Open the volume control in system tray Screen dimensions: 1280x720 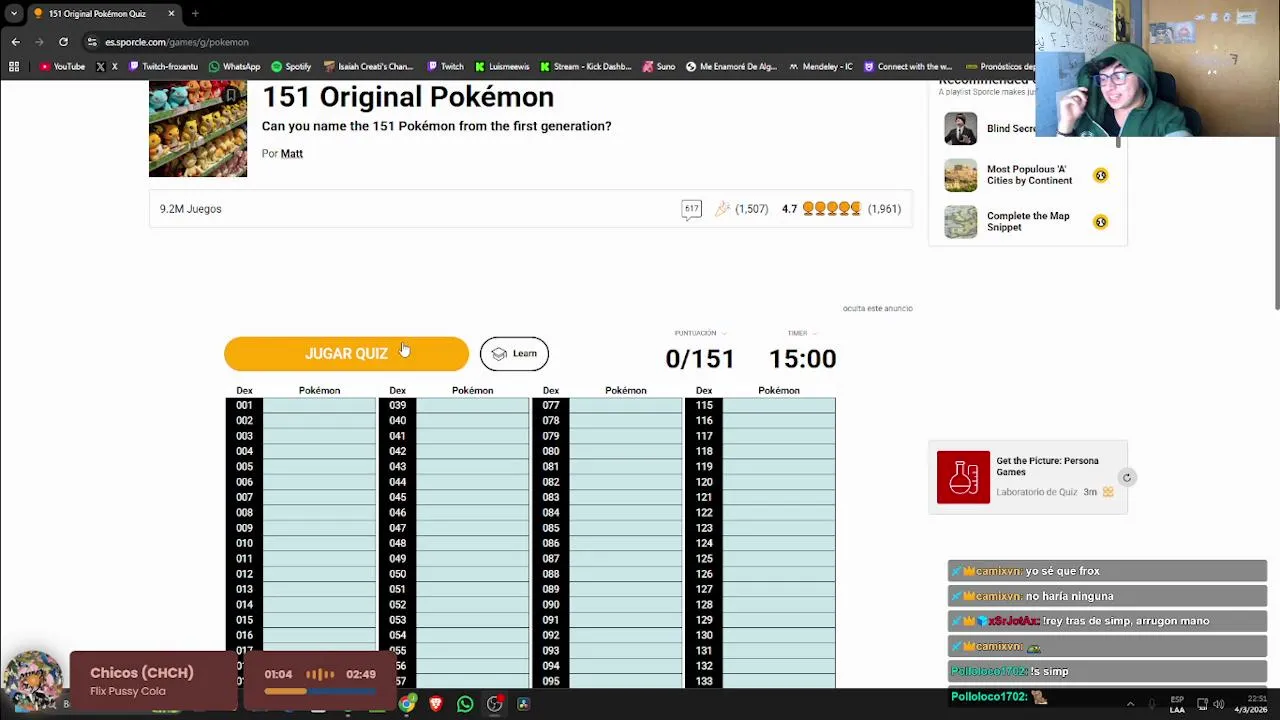pos(1219,704)
